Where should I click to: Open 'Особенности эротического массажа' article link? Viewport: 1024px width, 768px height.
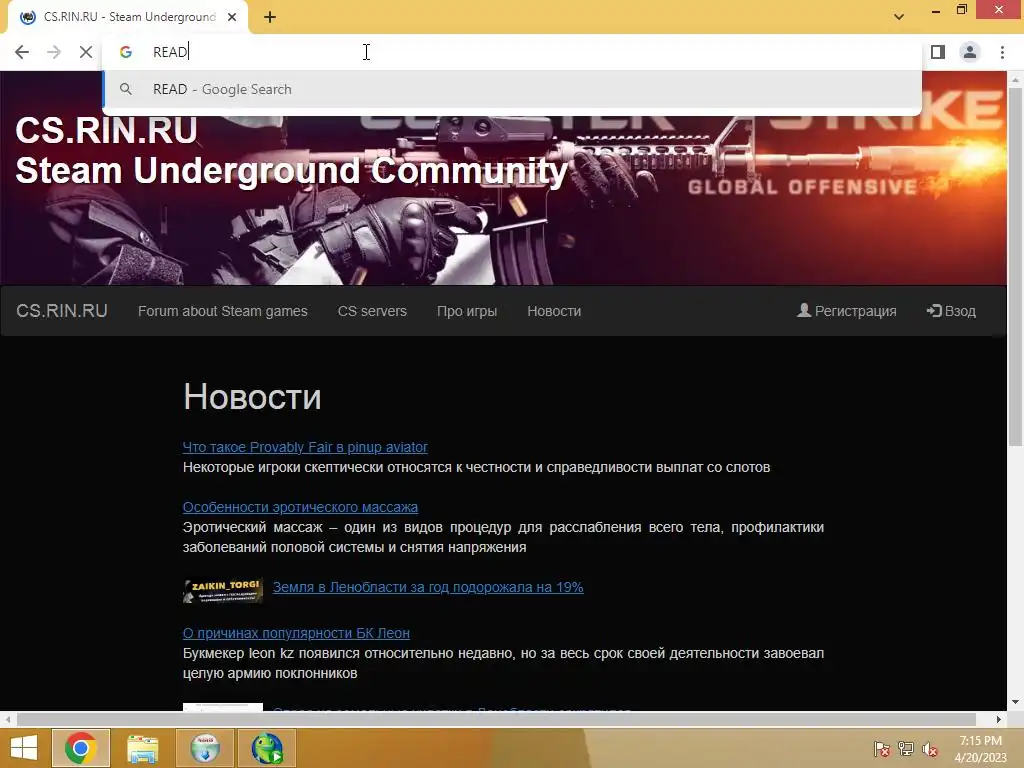pyautogui.click(x=300, y=507)
